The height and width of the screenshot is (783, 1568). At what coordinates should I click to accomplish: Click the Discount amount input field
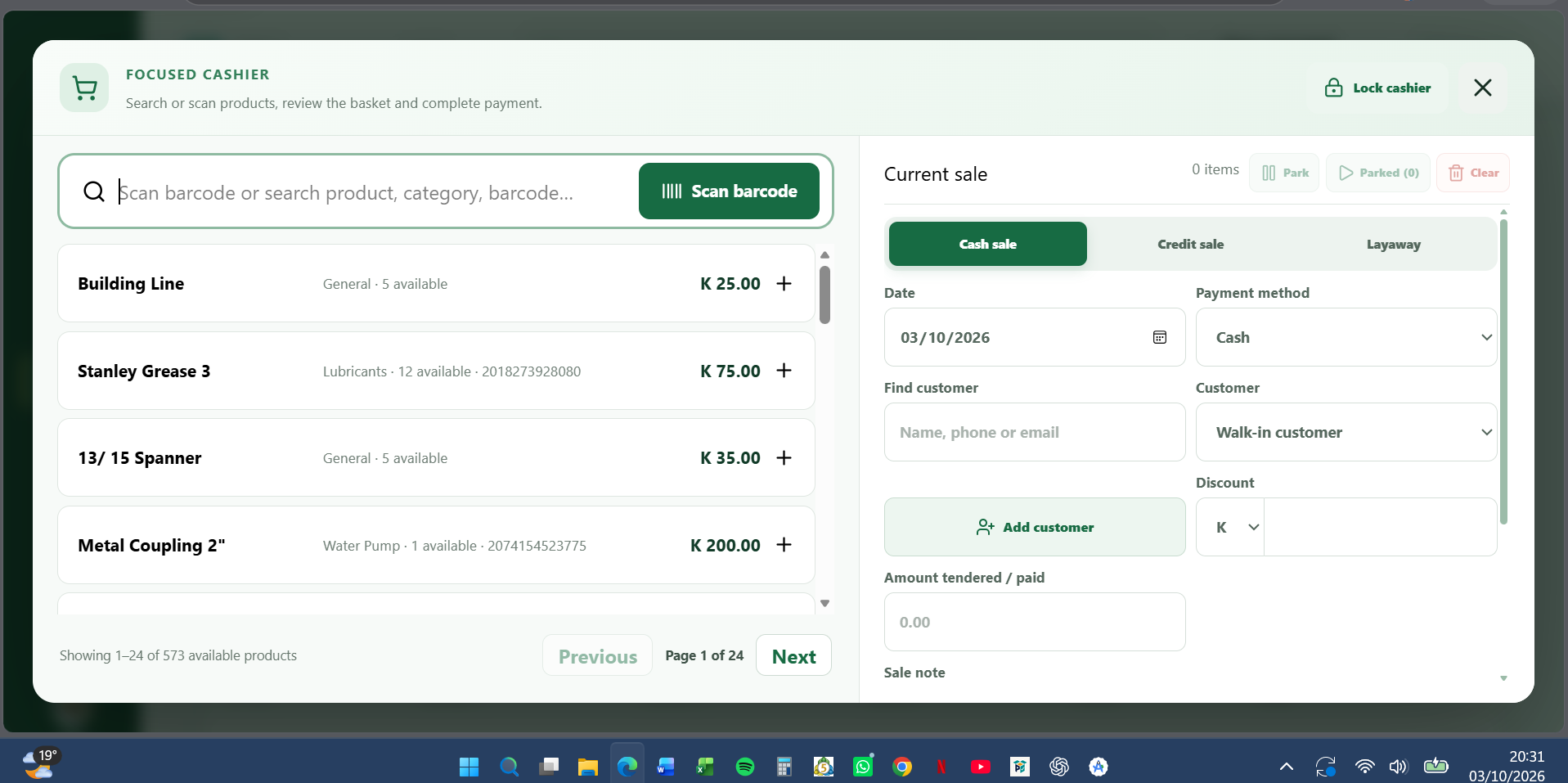1381,527
